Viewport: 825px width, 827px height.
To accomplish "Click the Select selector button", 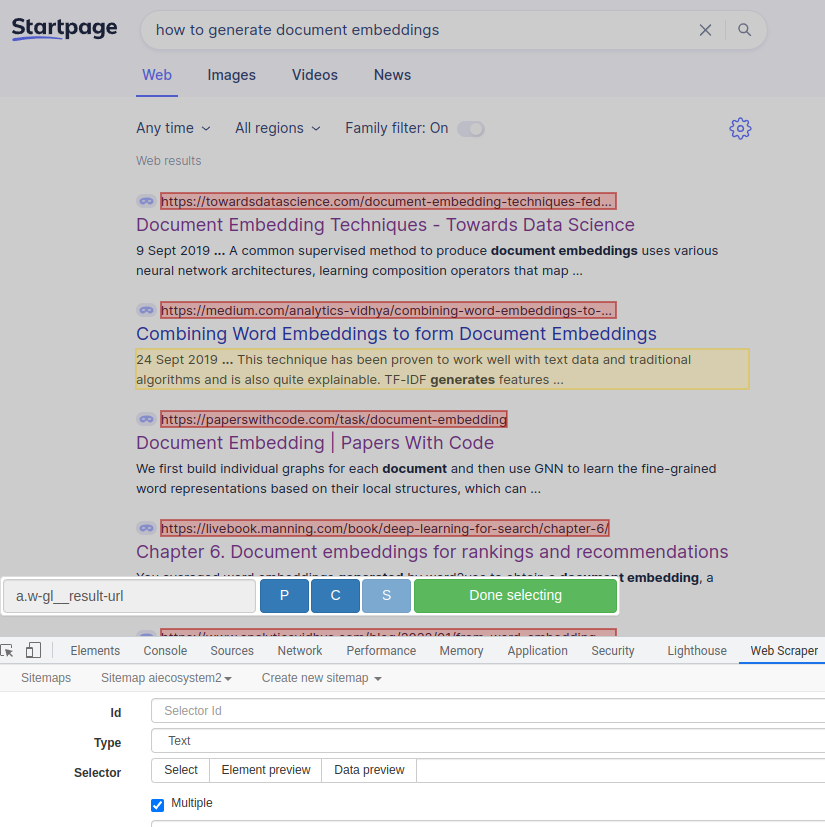I will 180,770.
